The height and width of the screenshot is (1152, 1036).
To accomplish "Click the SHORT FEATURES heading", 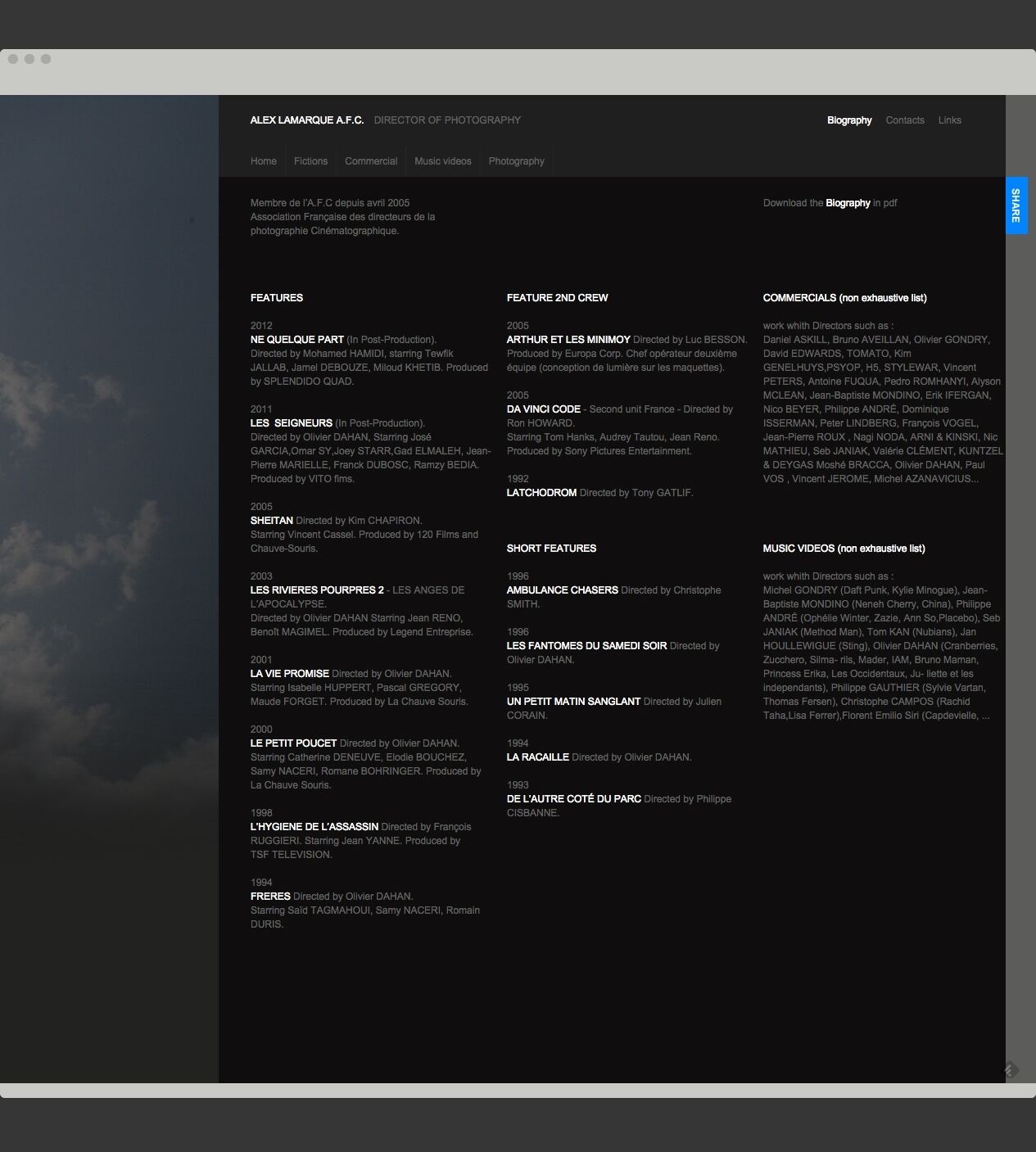I will pos(551,549).
